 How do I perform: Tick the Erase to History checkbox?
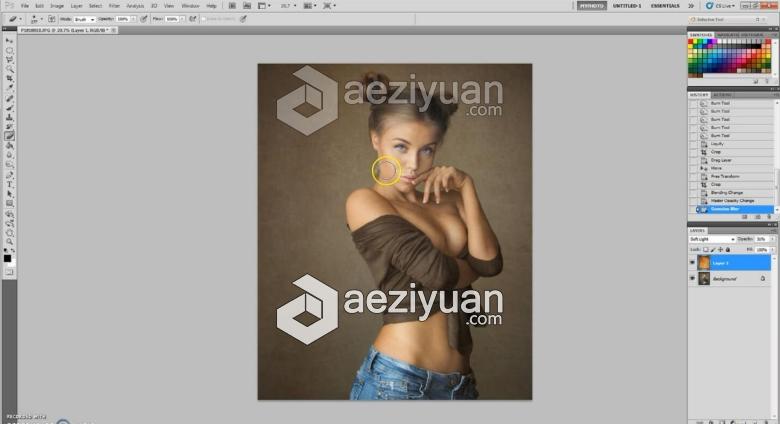click(203, 19)
